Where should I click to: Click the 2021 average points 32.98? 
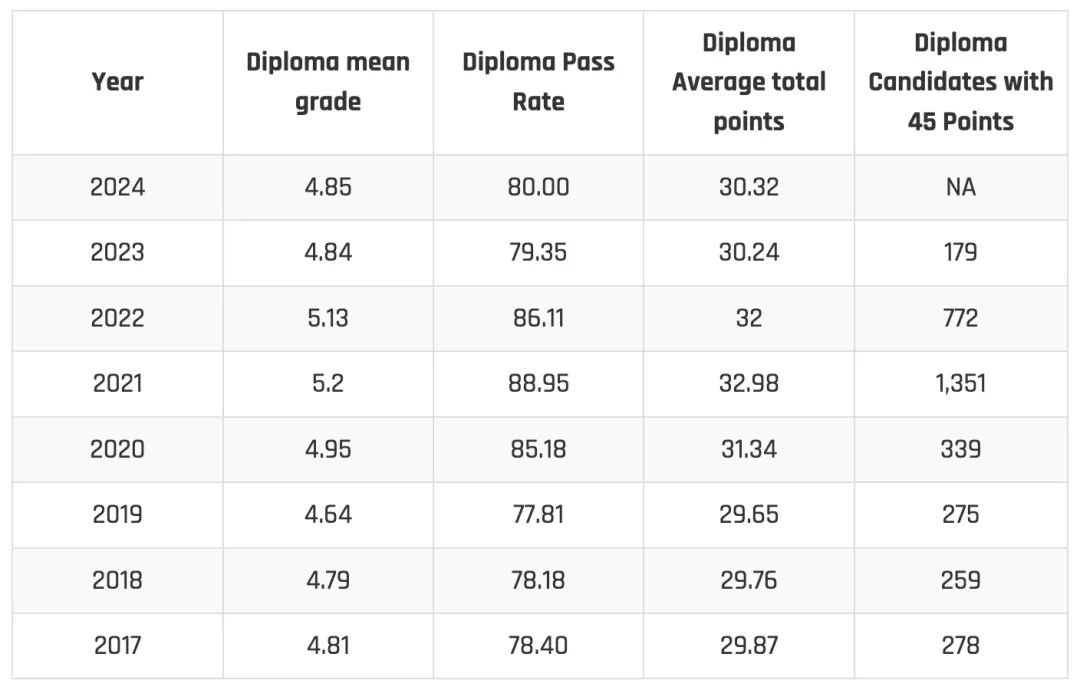(749, 384)
